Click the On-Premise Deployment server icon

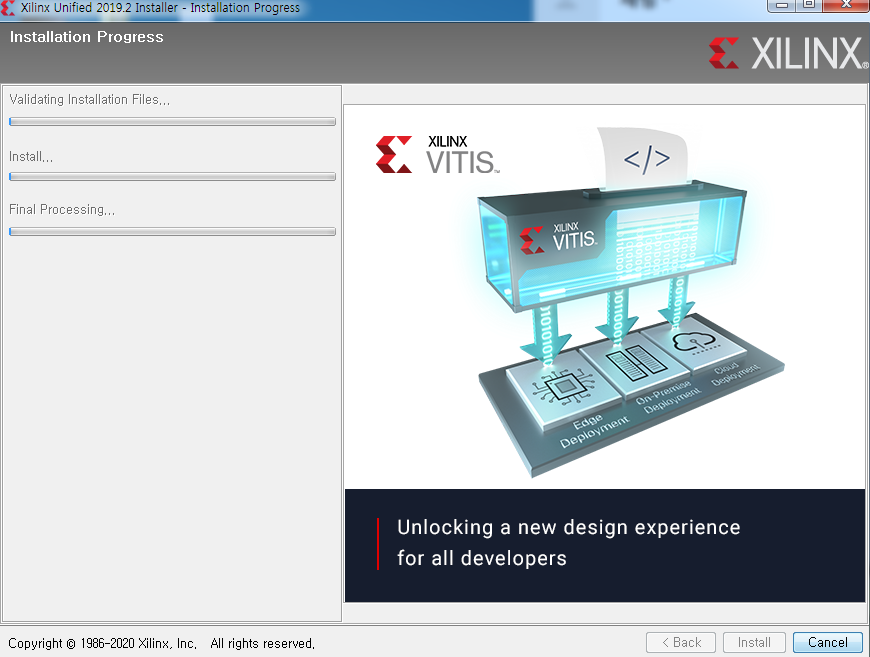(636, 362)
